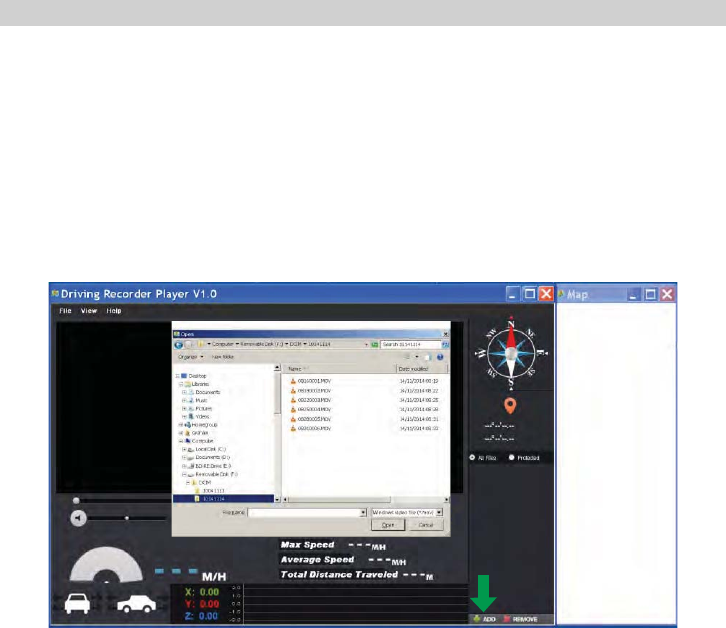Viewport: 726px width, 628px height.
Task: Click the blue help icon in Open dialog
Action: coord(440,357)
